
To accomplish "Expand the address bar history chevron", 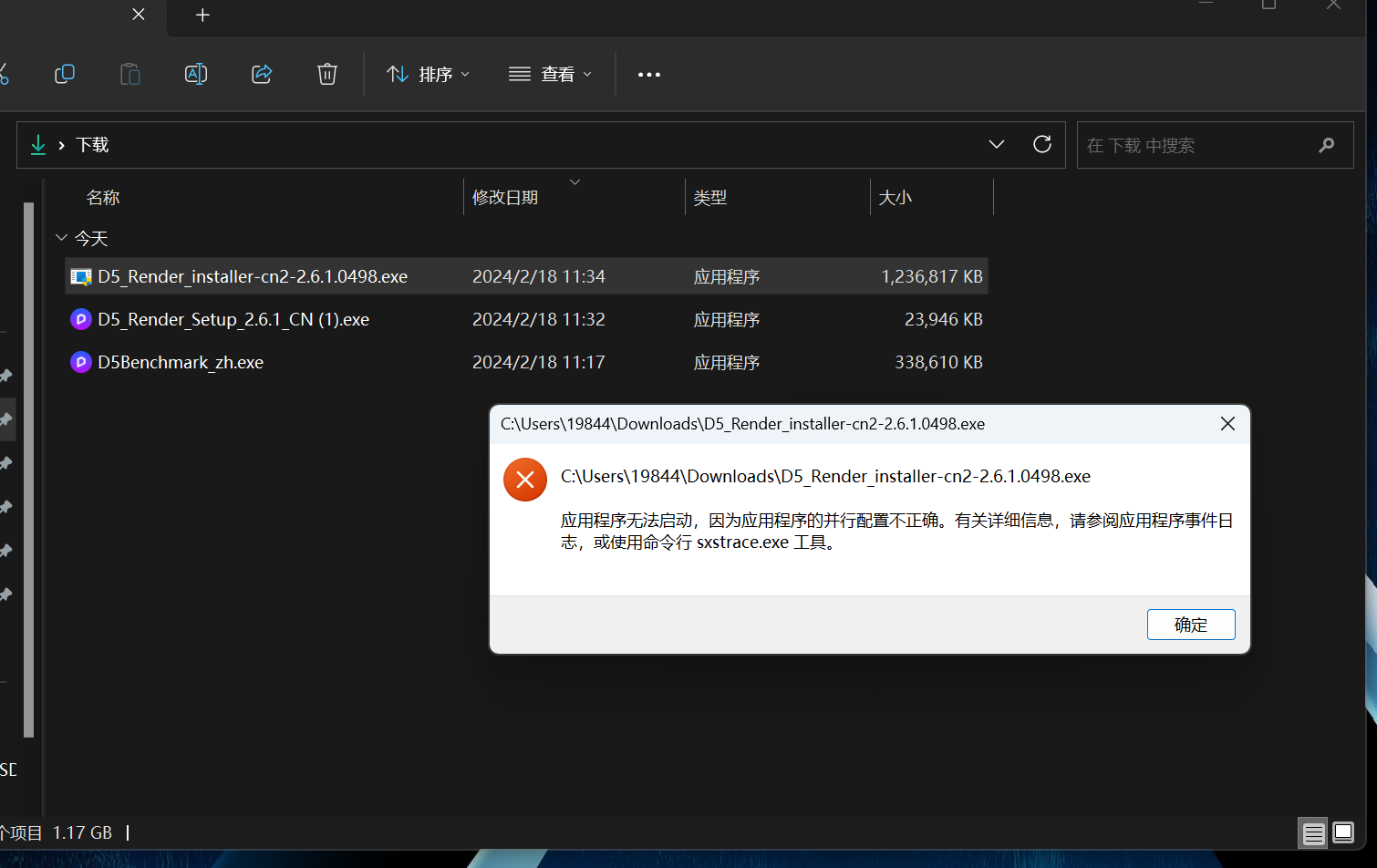I will [997, 144].
